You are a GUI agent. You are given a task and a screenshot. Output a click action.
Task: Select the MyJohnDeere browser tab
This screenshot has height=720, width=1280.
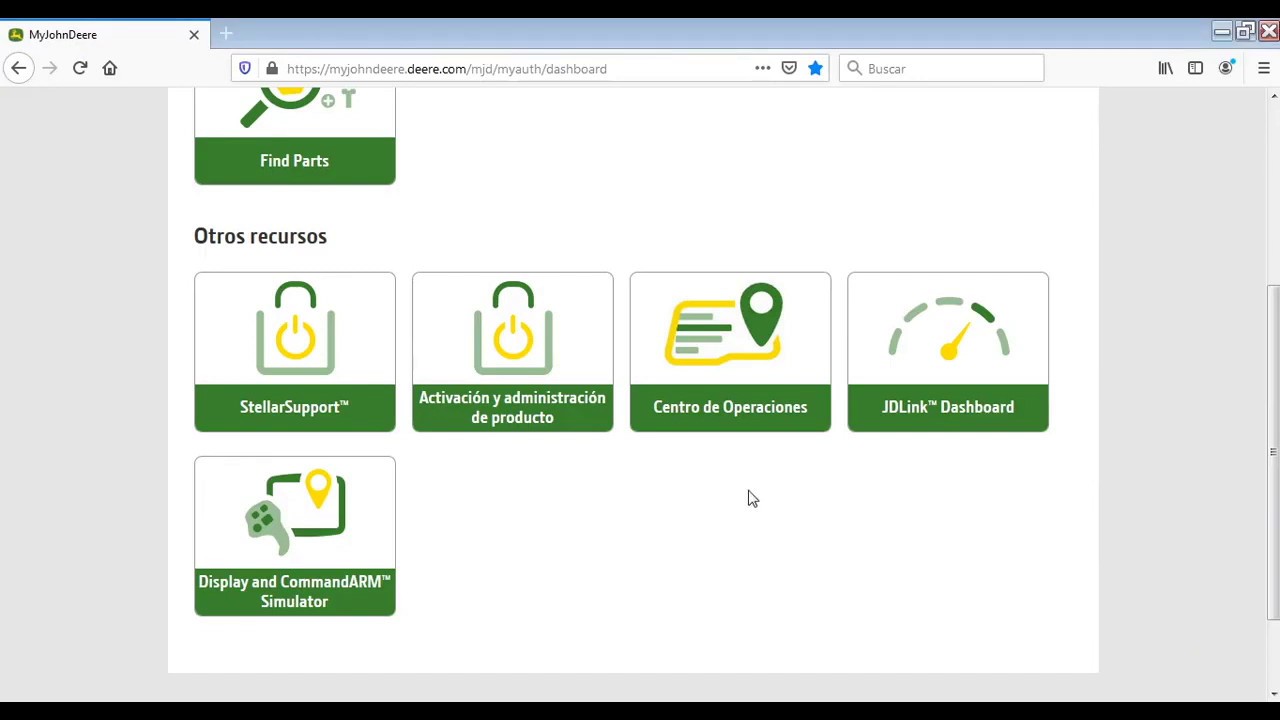(x=105, y=34)
